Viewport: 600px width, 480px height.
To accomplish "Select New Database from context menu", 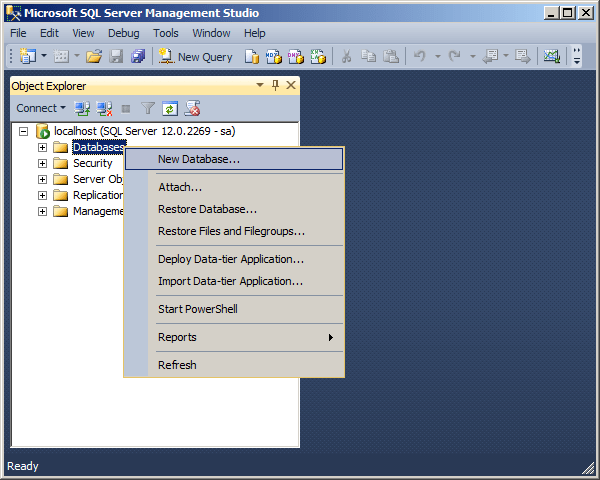I will (x=199, y=159).
